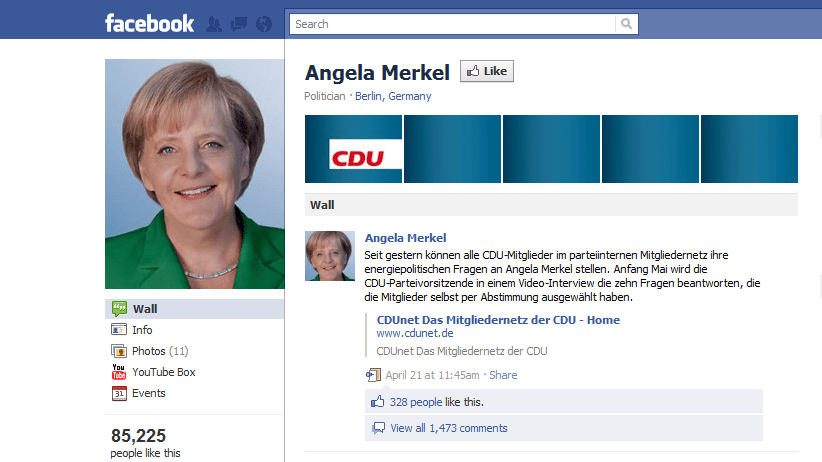Click the comment bubble icon beside View all
The width and height of the screenshot is (822, 462).
click(x=378, y=428)
